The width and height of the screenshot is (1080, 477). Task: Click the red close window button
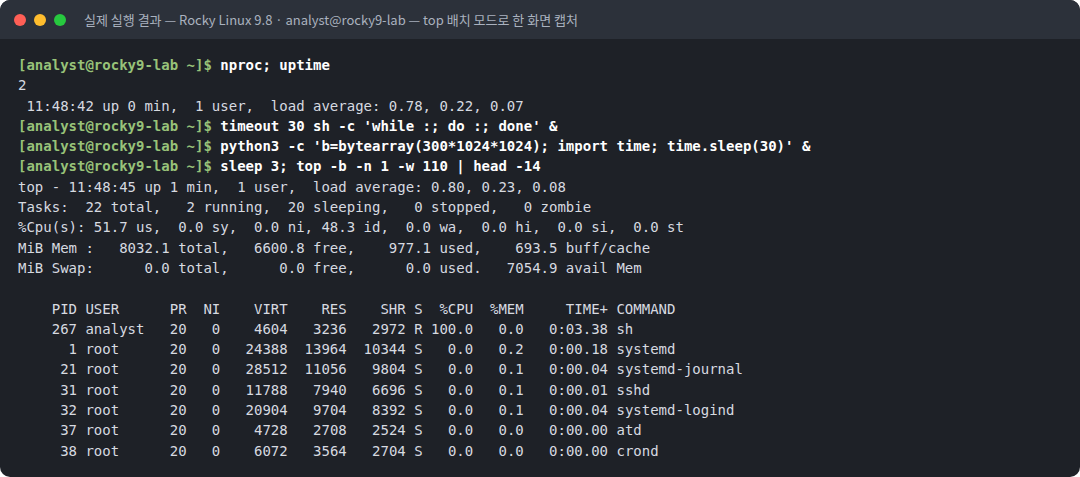[x=19, y=20]
